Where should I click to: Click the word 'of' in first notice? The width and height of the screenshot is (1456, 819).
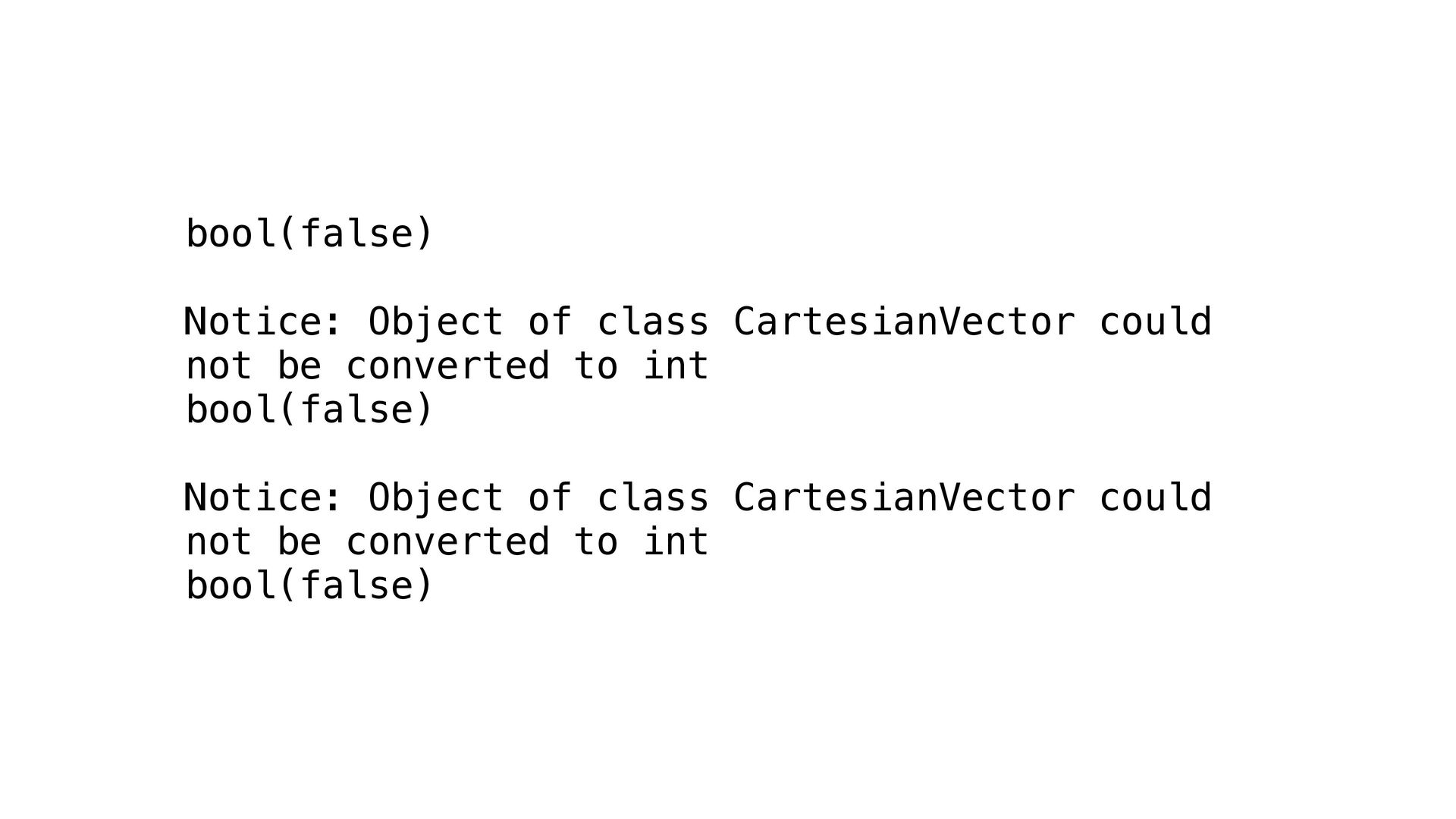click(x=550, y=322)
